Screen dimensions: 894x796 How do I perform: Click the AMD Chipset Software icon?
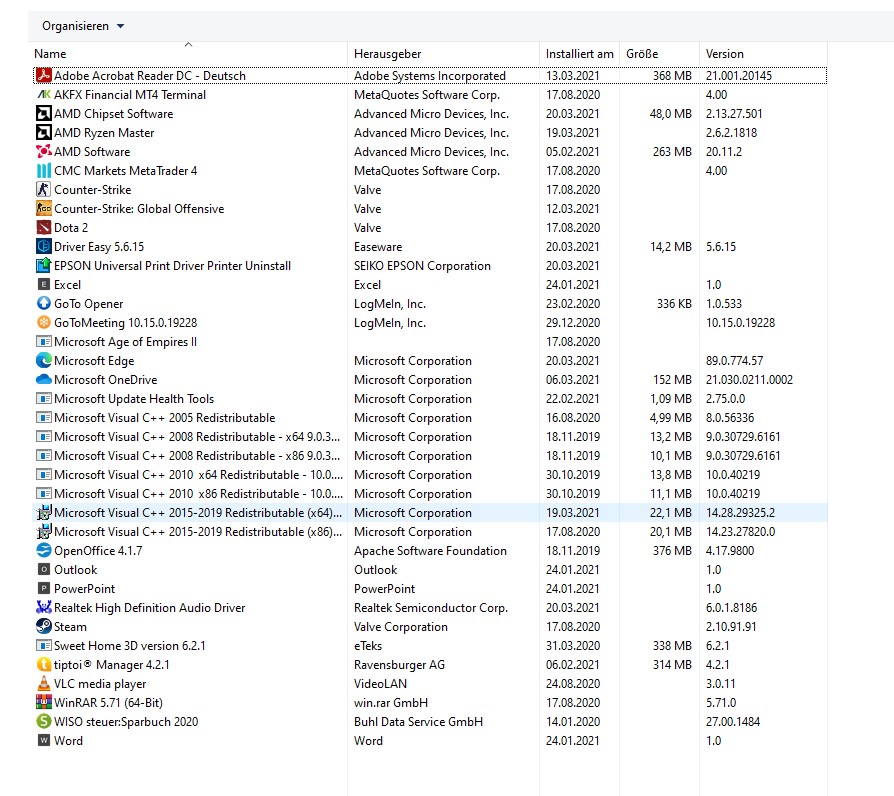tap(43, 113)
